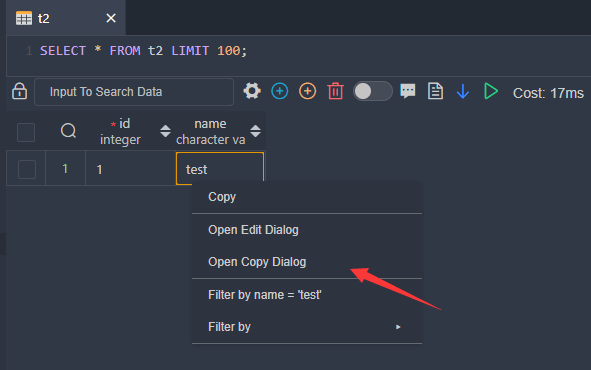The image size is (591, 370).
Task: Choose Open Copy Dialog menu entry
Action: click(x=307, y=262)
